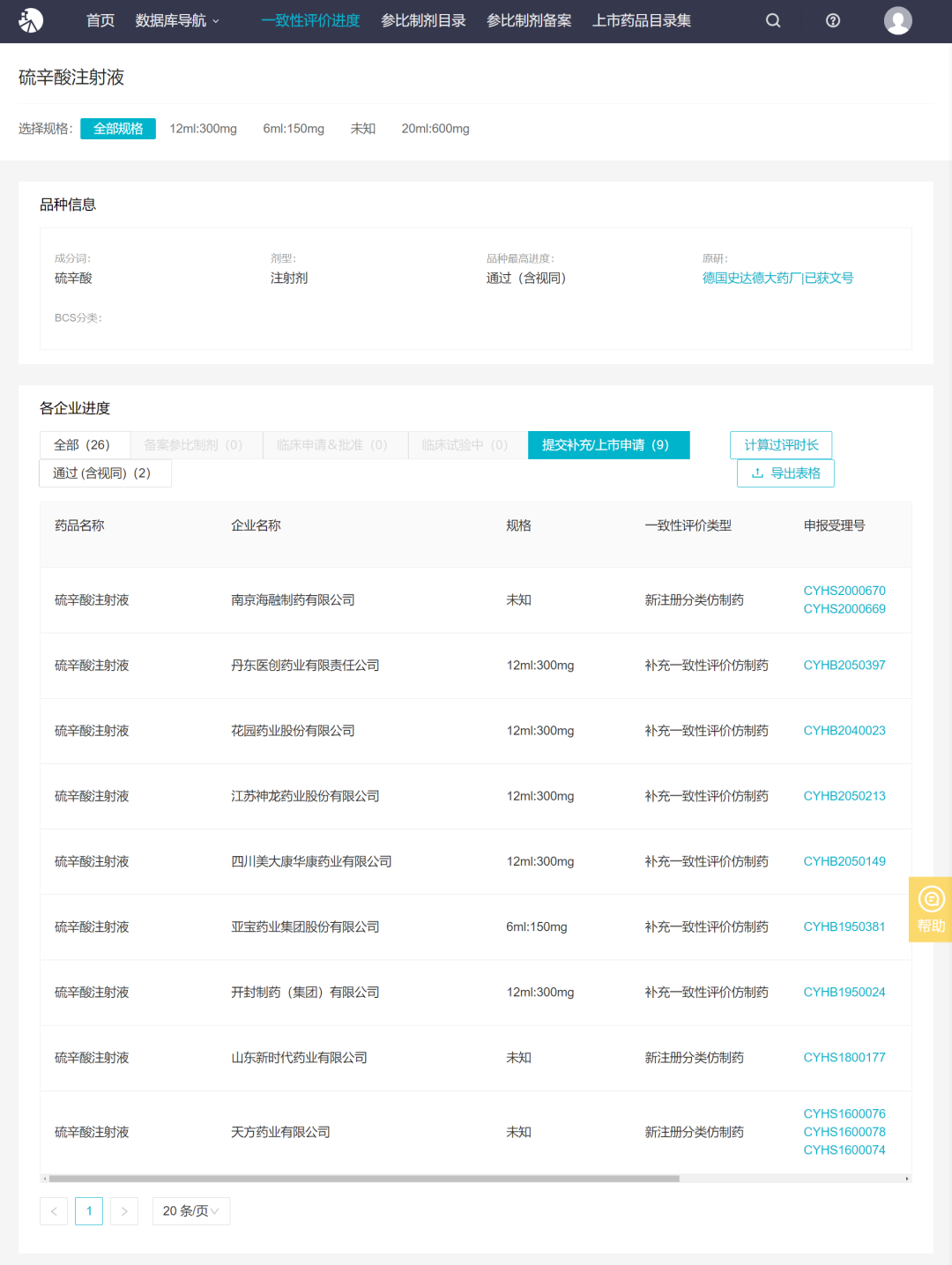Select 提交补充/上市申请 (9) tab

pos(609,445)
